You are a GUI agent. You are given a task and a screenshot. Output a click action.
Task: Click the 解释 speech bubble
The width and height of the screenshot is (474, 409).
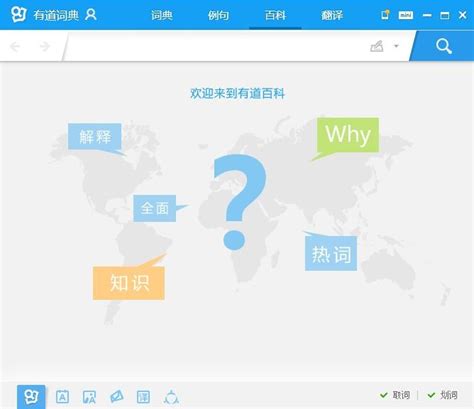click(x=95, y=137)
